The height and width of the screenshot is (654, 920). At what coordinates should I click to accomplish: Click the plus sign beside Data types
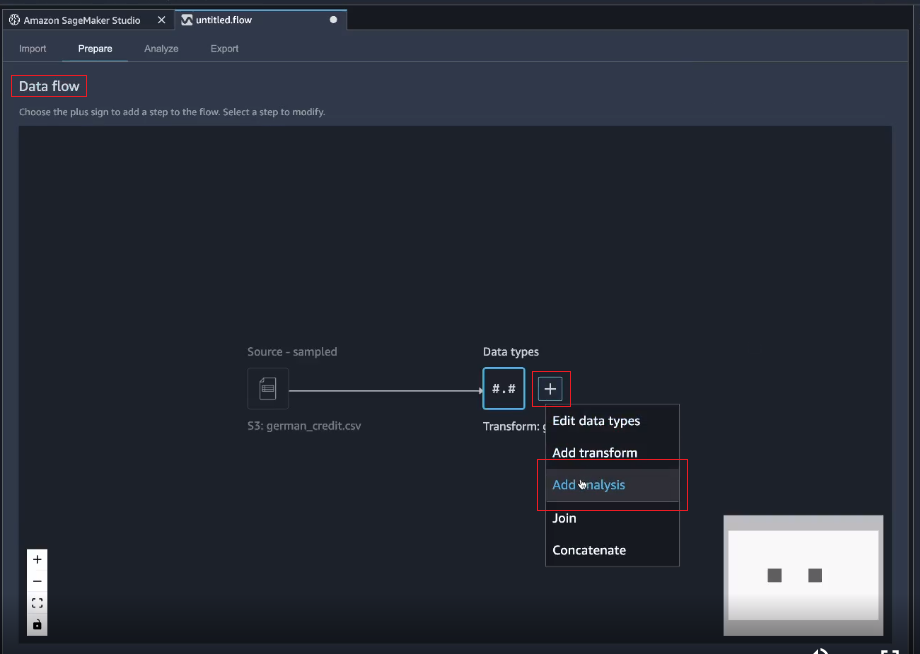(550, 389)
